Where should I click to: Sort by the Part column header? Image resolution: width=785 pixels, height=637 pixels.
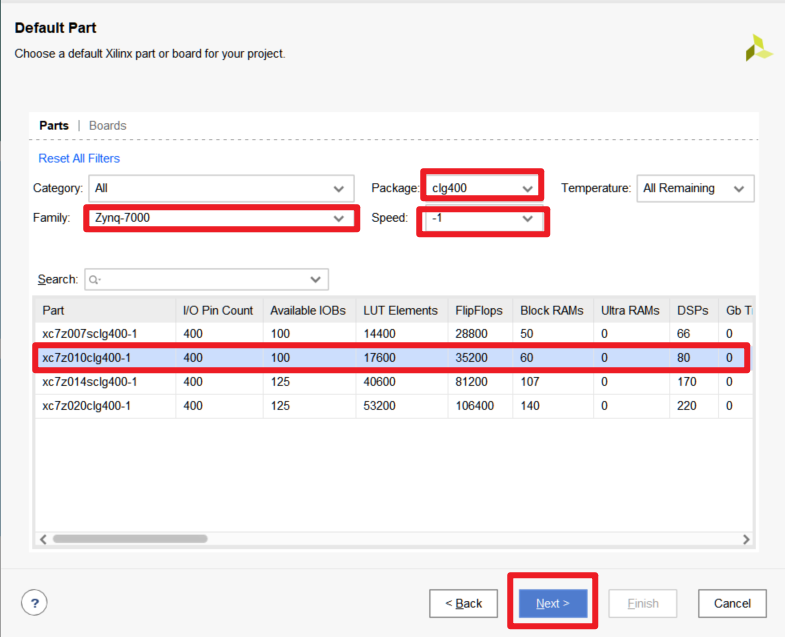click(105, 310)
